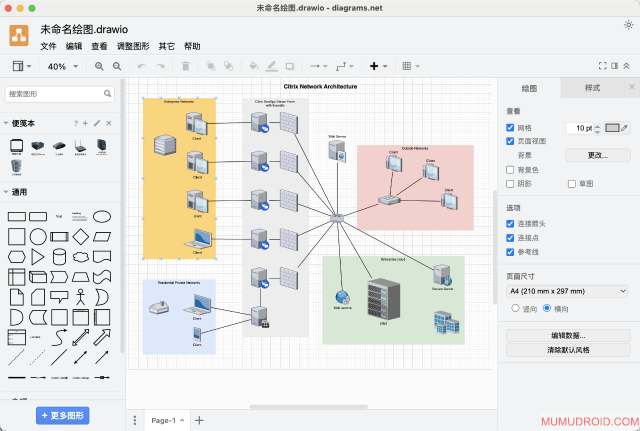Open the 40% zoom level dropdown
Image resolution: width=640 pixels, height=431 pixels.
tap(62, 66)
